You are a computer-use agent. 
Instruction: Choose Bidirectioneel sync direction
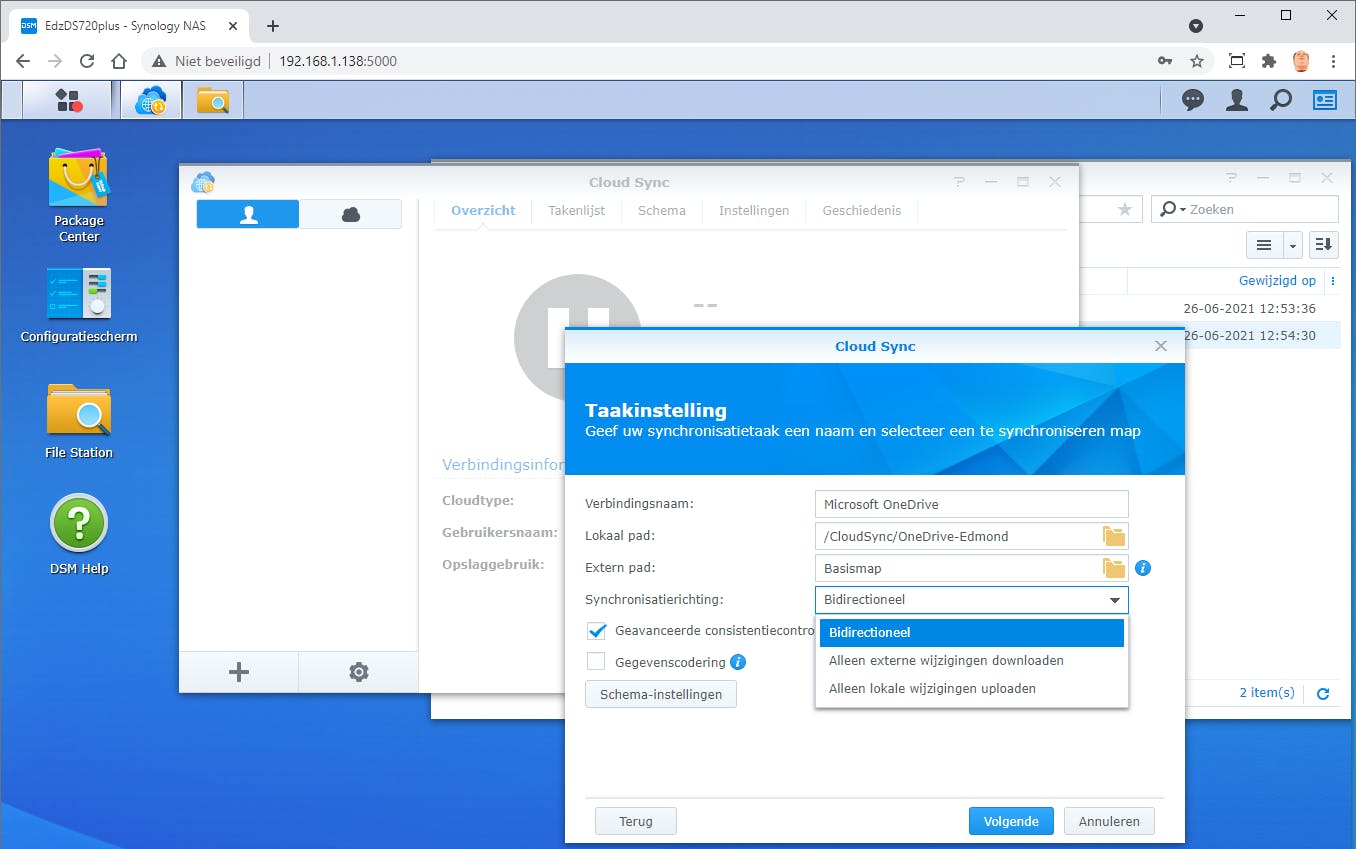pos(972,633)
